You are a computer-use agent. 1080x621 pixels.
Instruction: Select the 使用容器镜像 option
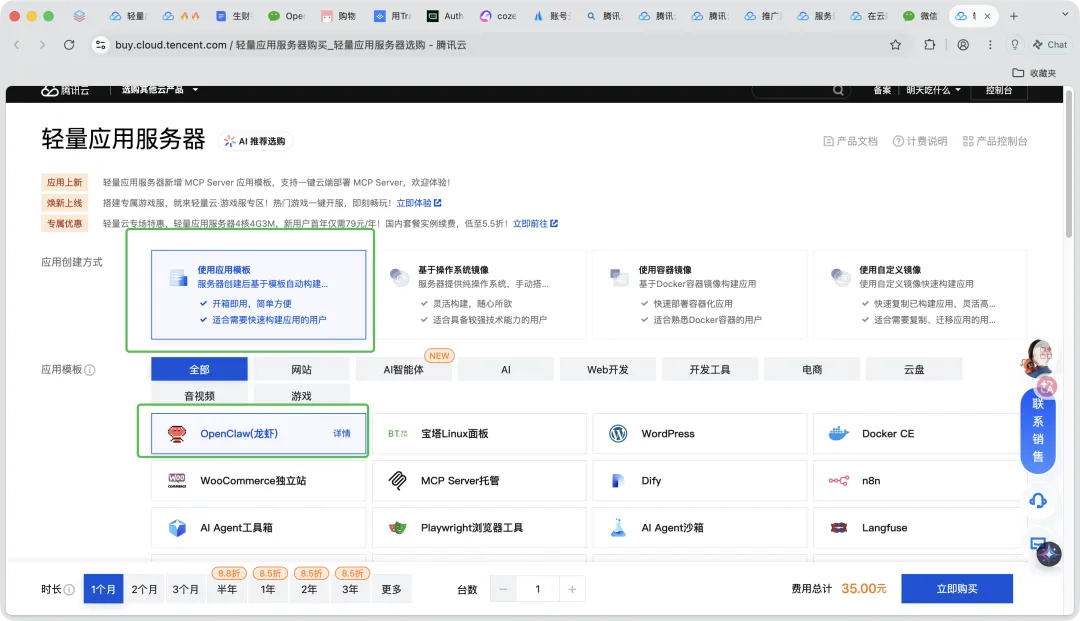(699, 295)
